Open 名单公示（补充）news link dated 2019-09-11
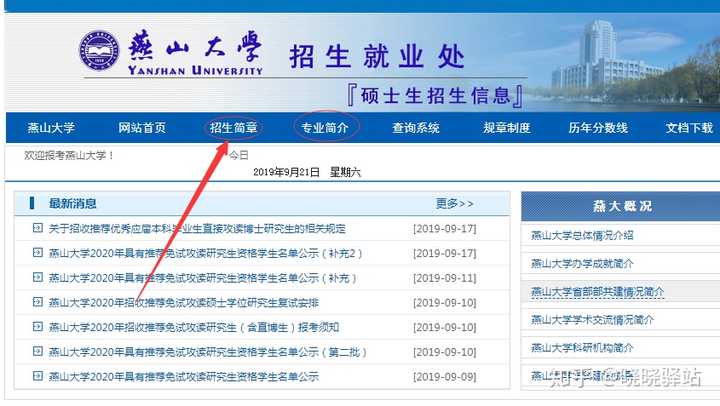The width and height of the screenshot is (720, 406). (x=202, y=278)
